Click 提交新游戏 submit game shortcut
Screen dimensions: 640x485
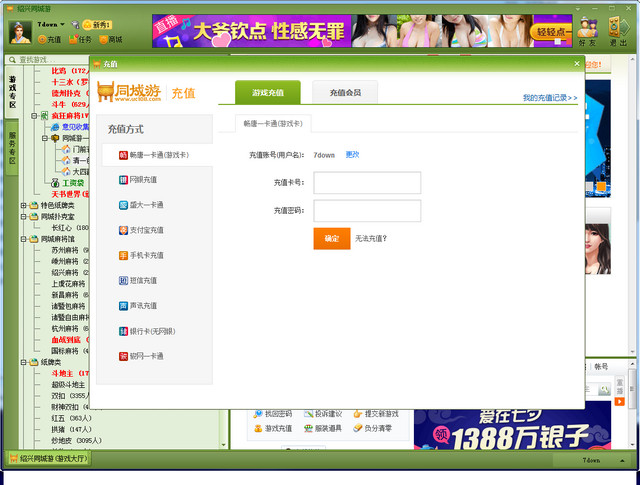[376, 414]
